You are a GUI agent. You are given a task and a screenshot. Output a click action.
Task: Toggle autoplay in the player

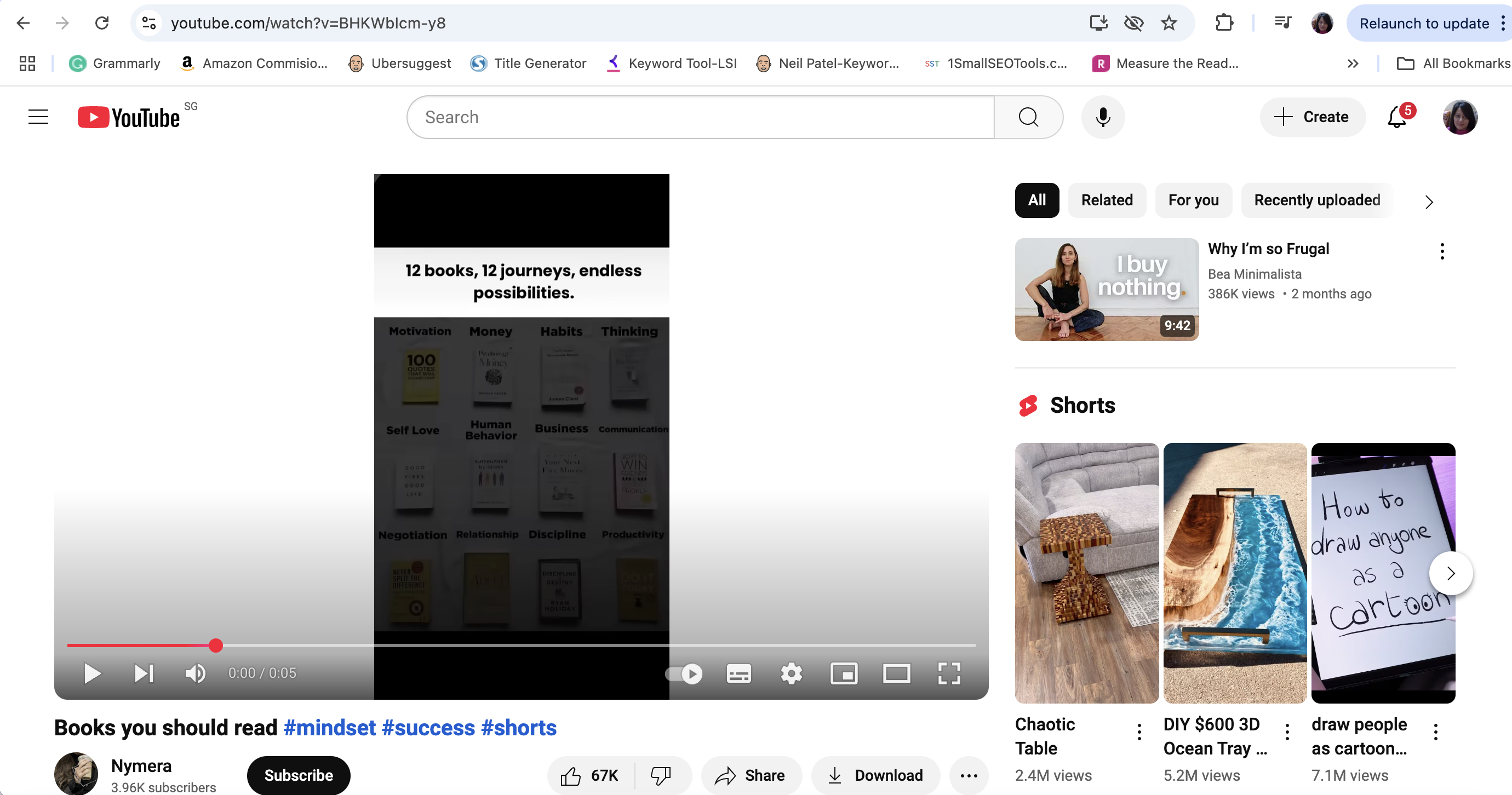pyautogui.click(x=683, y=673)
